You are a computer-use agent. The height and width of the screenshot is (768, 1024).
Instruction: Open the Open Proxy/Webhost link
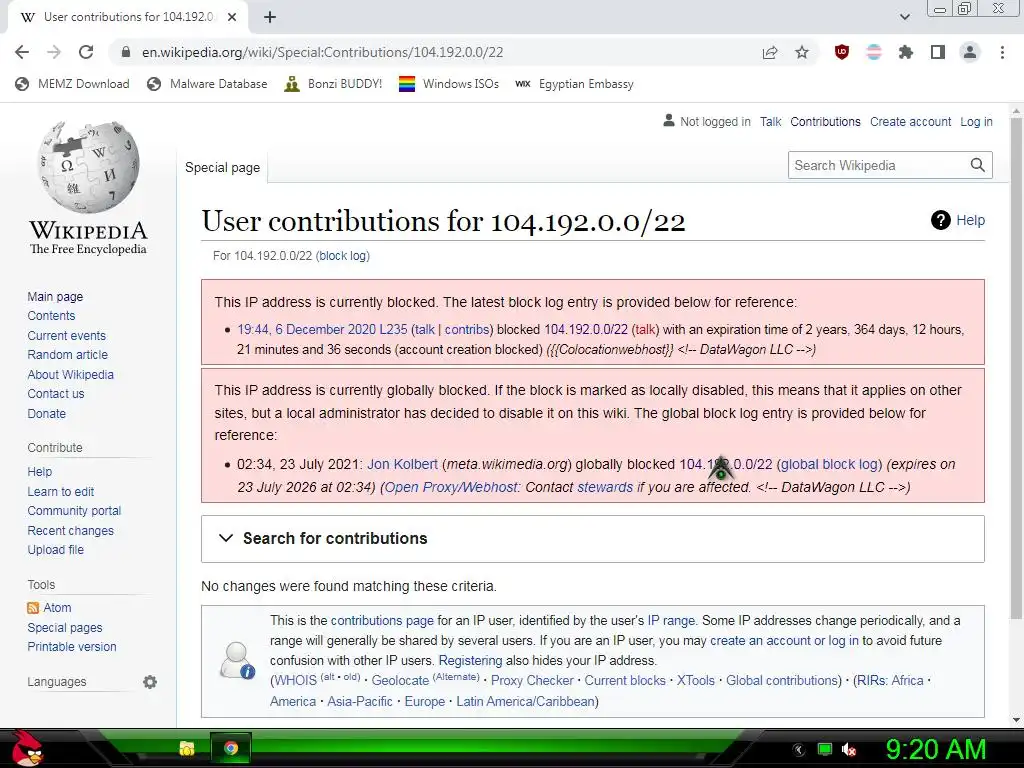click(453, 487)
